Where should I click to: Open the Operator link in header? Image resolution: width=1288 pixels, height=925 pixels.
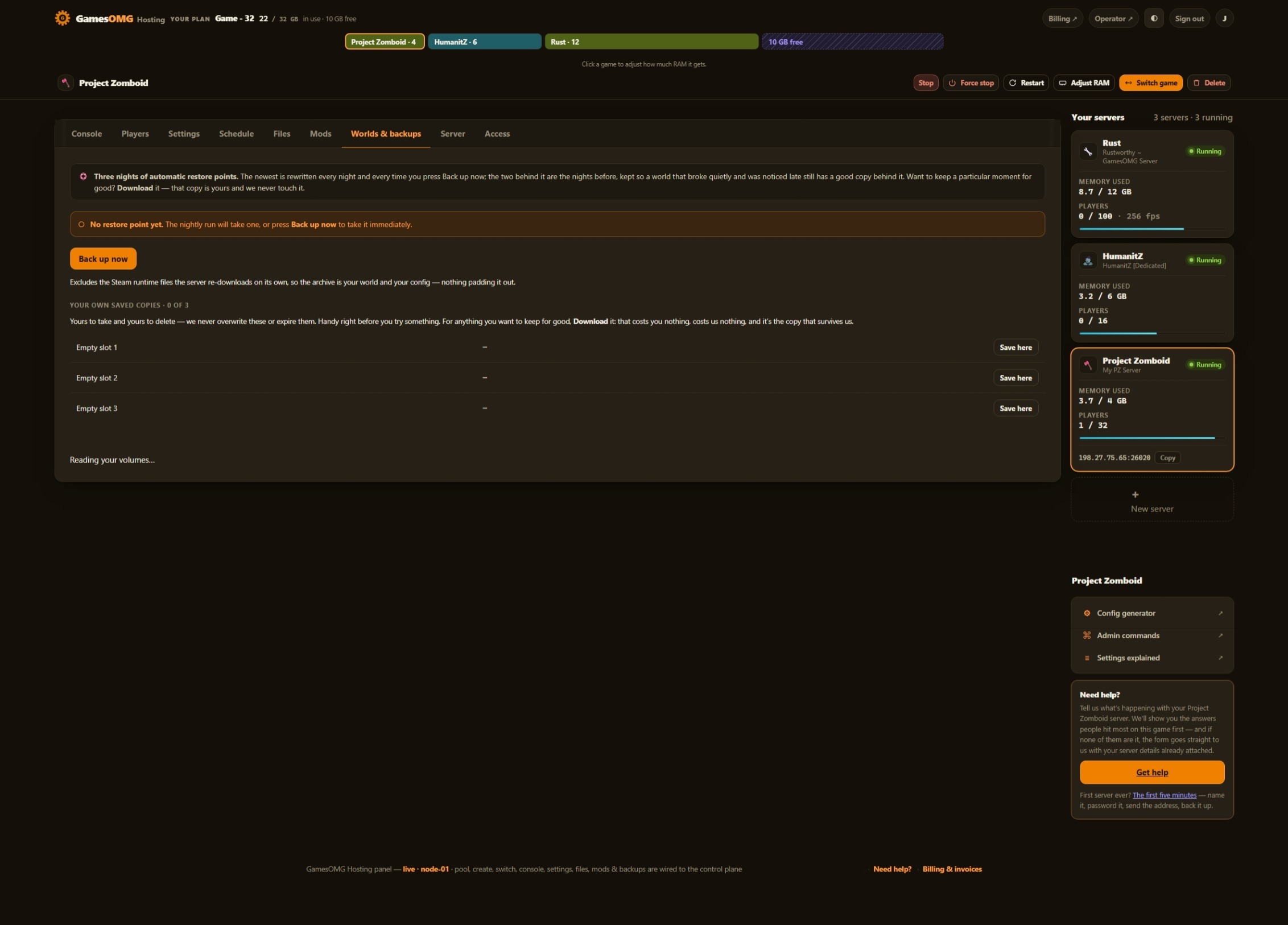pyautogui.click(x=1113, y=18)
